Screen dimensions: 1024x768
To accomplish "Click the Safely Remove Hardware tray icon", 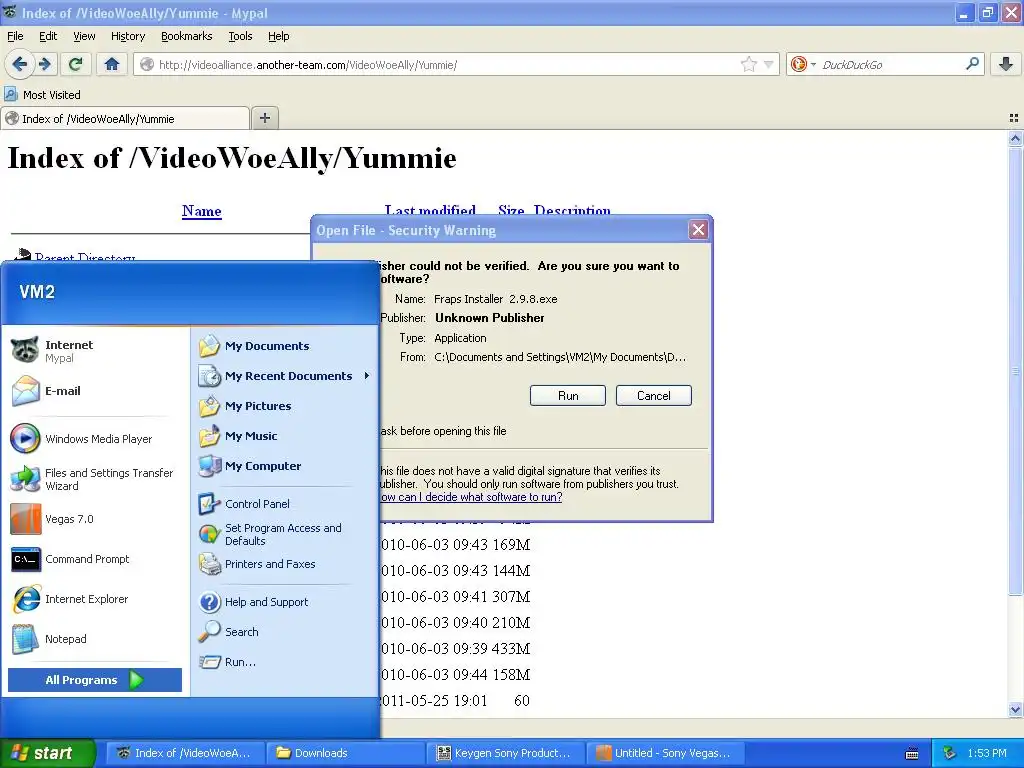I will 950,753.
